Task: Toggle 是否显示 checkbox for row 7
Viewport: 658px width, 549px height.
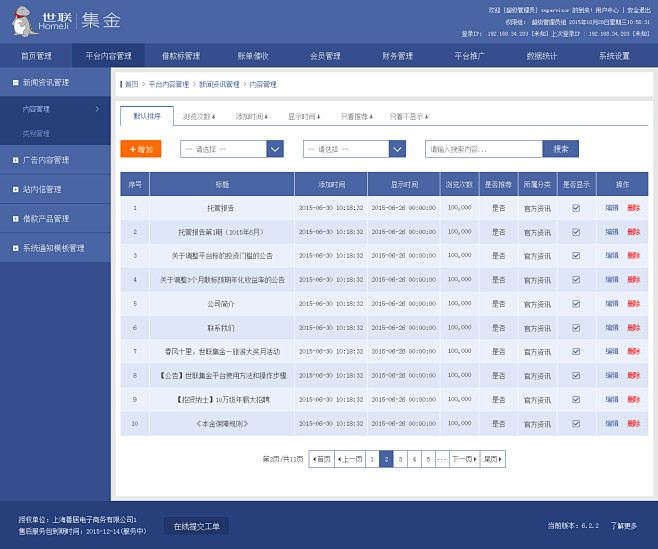Action: point(576,351)
